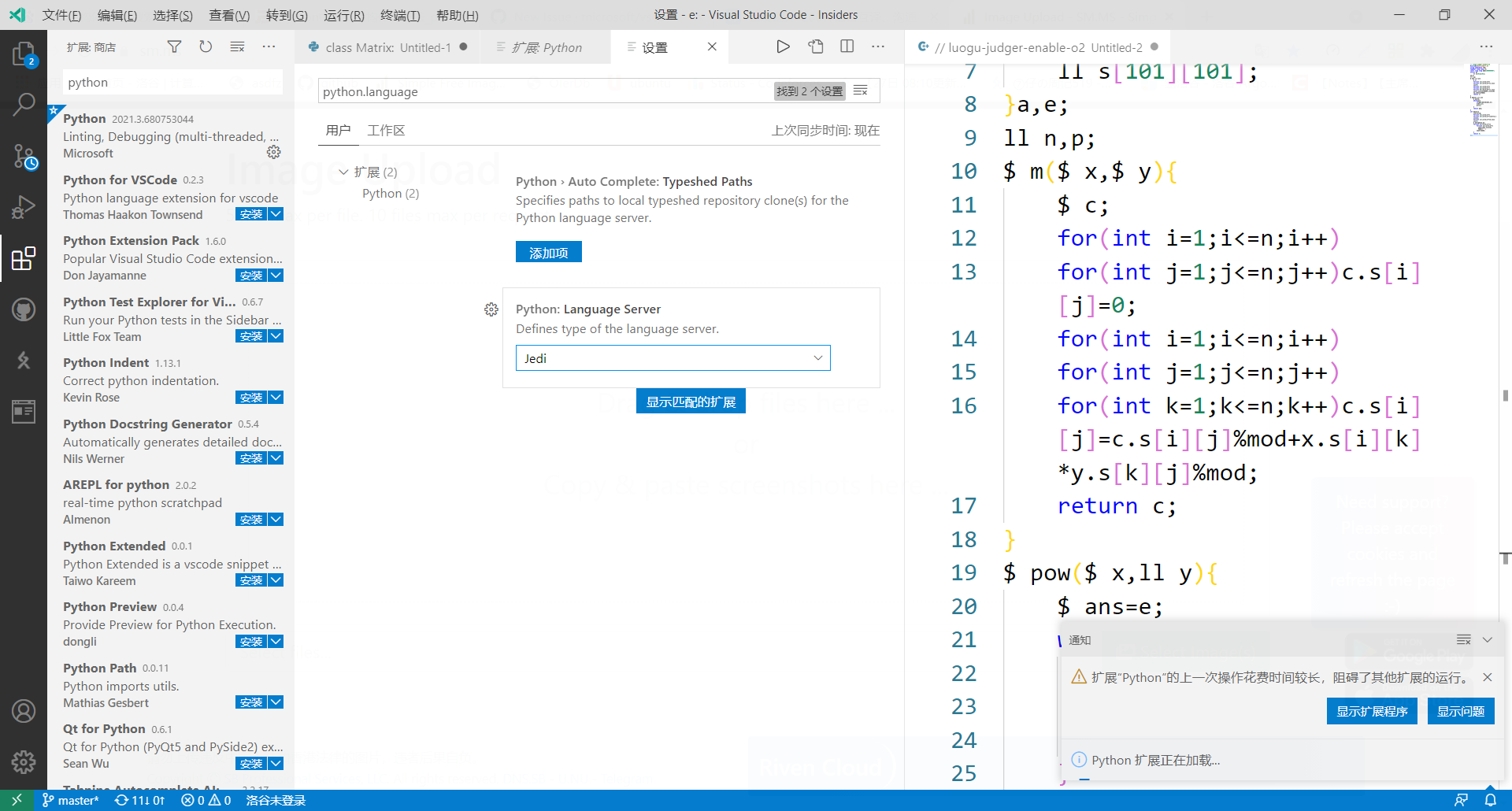This screenshot has height=811, width=1512.
Task: Click the code minimap in right editor
Action: pos(1482,100)
